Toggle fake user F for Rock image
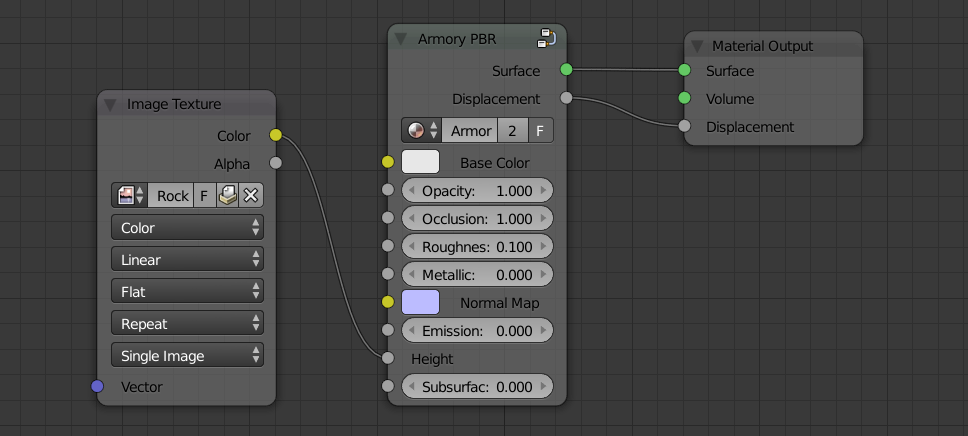The image size is (968, 436). 204,195
